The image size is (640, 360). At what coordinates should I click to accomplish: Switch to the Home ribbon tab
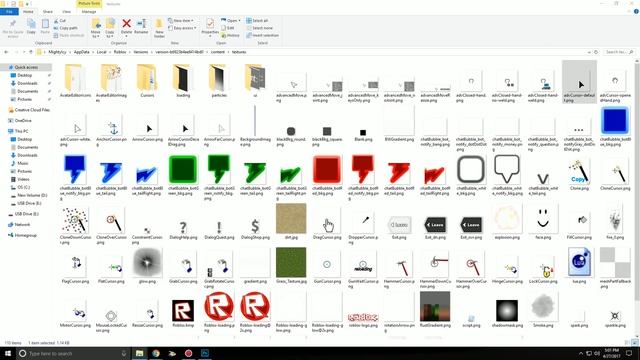click(x=28, y=12)
